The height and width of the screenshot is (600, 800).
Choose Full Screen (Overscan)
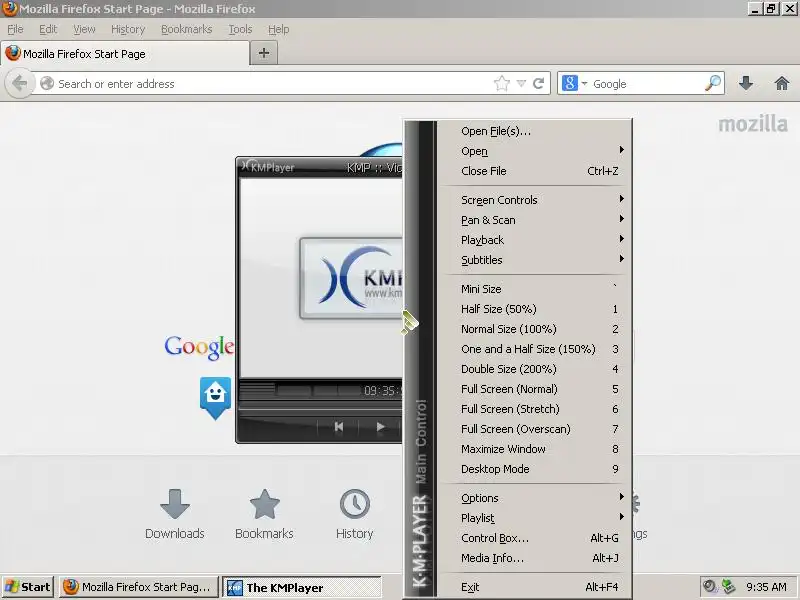coord(536,429)
